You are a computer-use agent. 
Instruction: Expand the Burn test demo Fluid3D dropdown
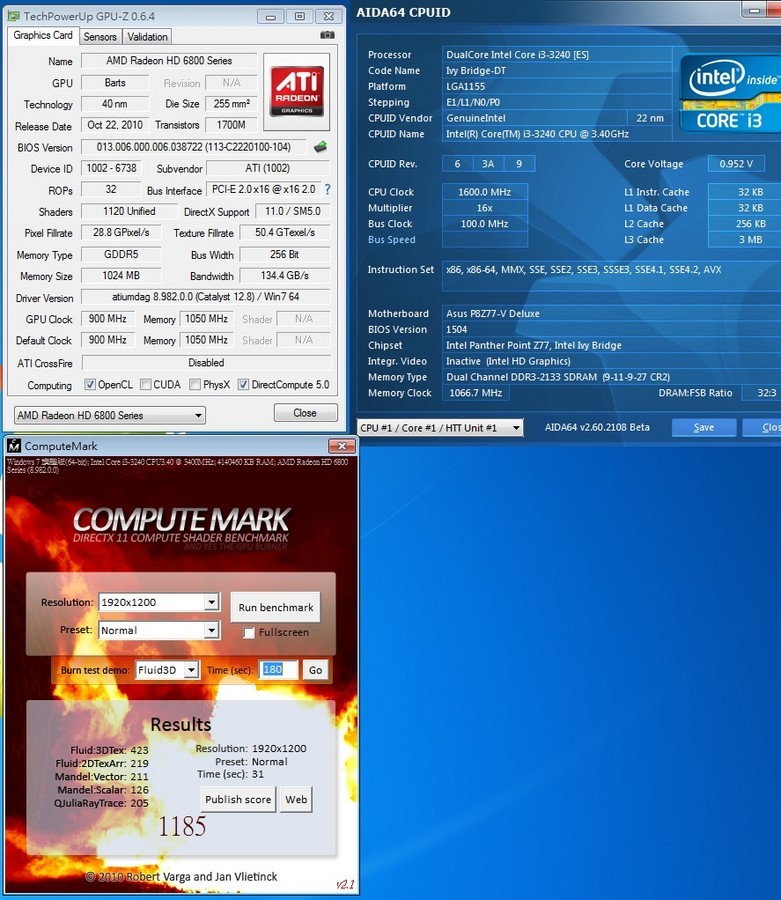pos(191,670)
